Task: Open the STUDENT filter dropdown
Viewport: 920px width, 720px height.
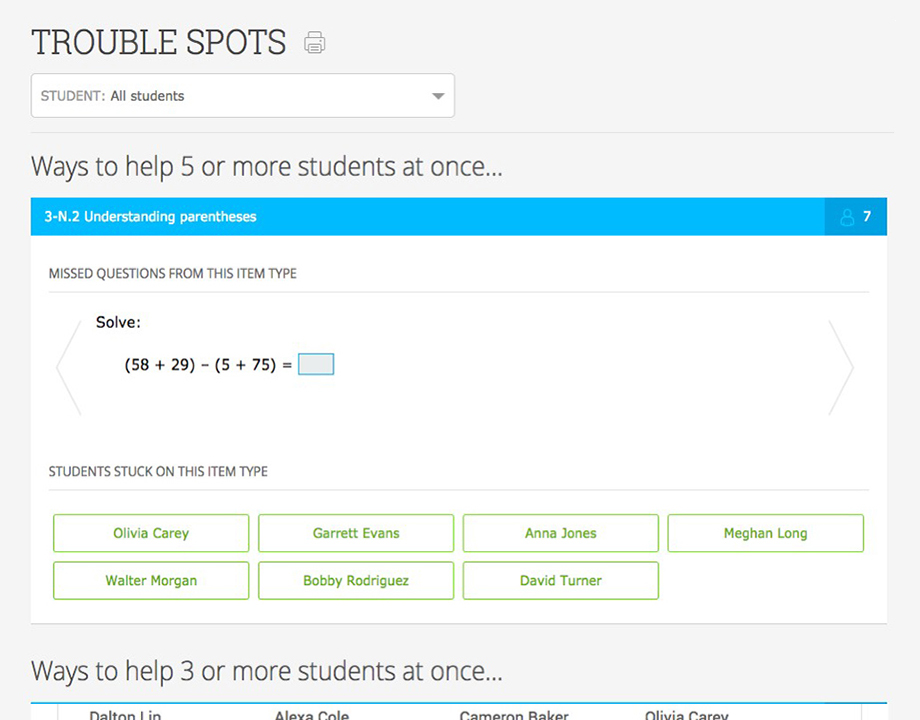Action: point(242,95)
